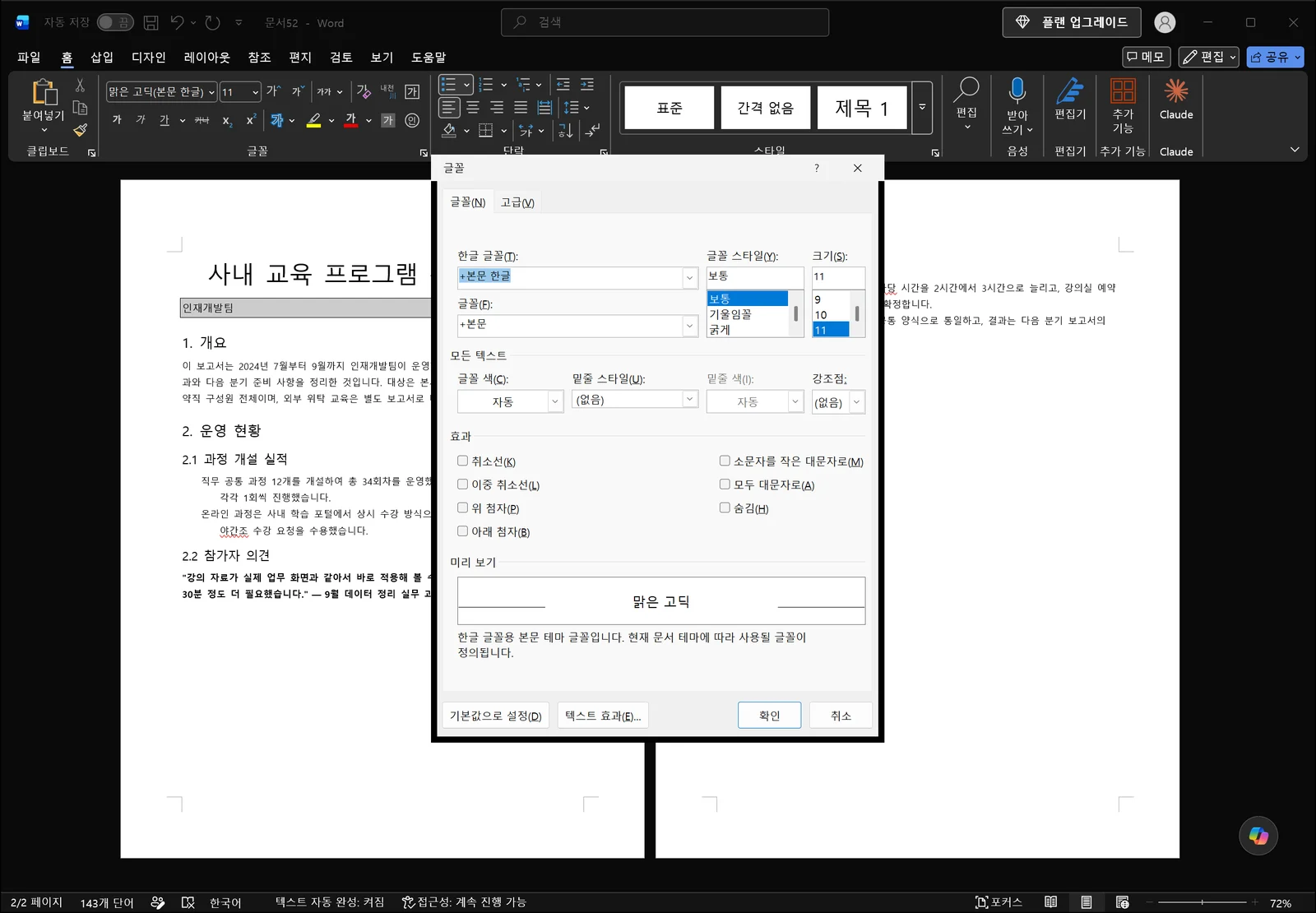The height and width of the screenshot is (913, 1316).
Task: Click the undo arrow in title bar
Action: [178, 23]
